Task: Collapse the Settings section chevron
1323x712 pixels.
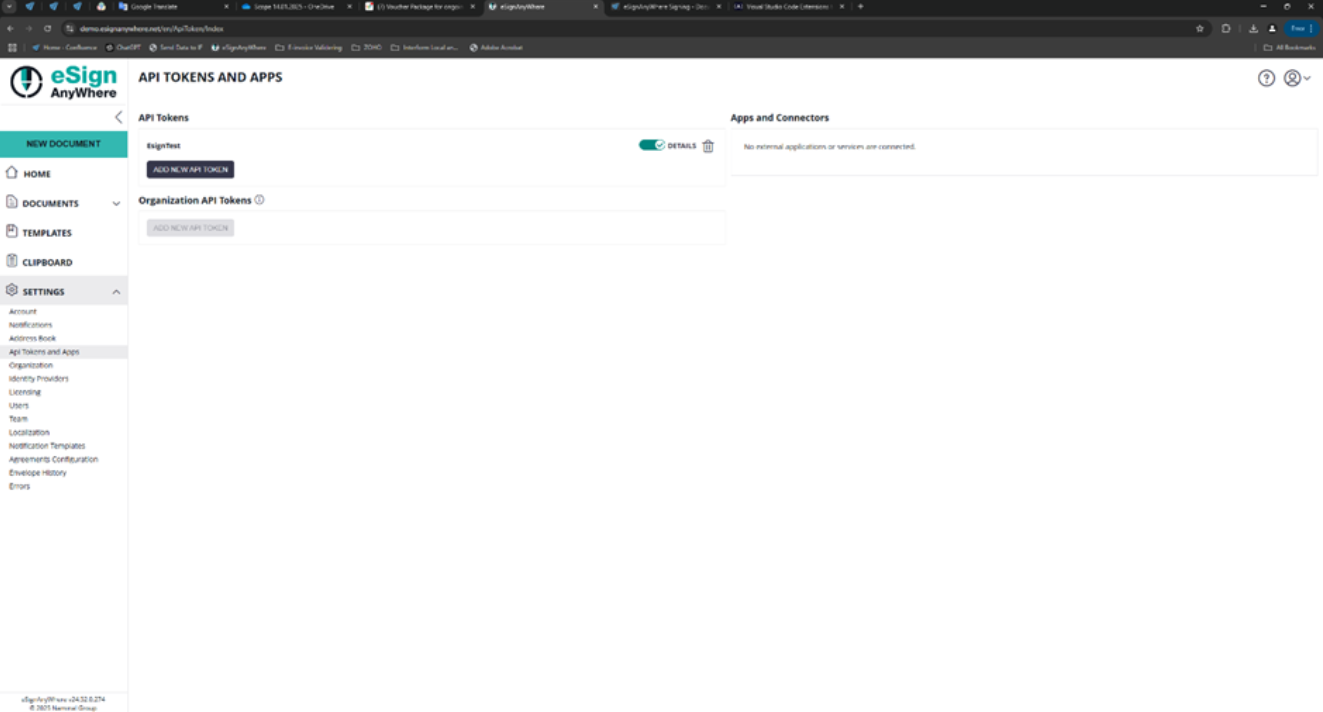Action: coord(116,292)
